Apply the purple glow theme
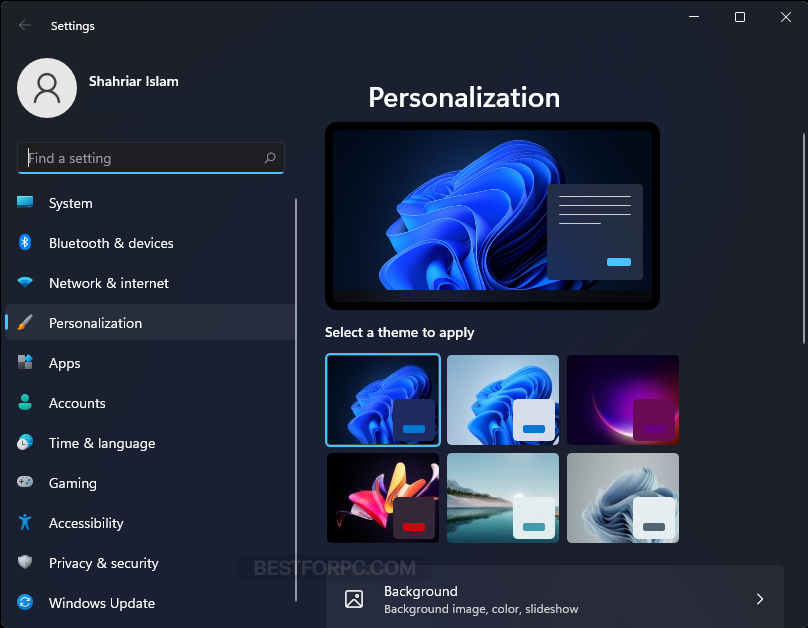 click(x=622, y=400)
